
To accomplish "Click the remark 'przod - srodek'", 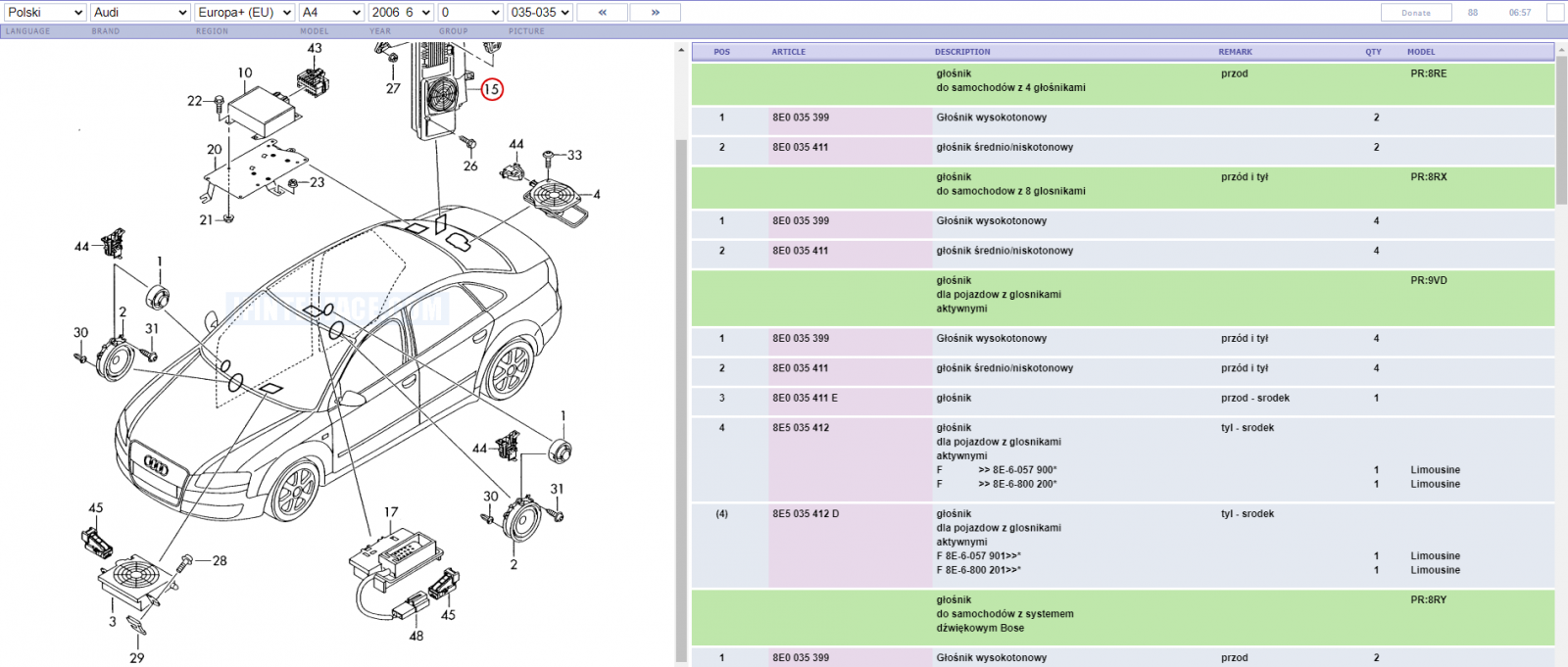I will pos(1255,399).
